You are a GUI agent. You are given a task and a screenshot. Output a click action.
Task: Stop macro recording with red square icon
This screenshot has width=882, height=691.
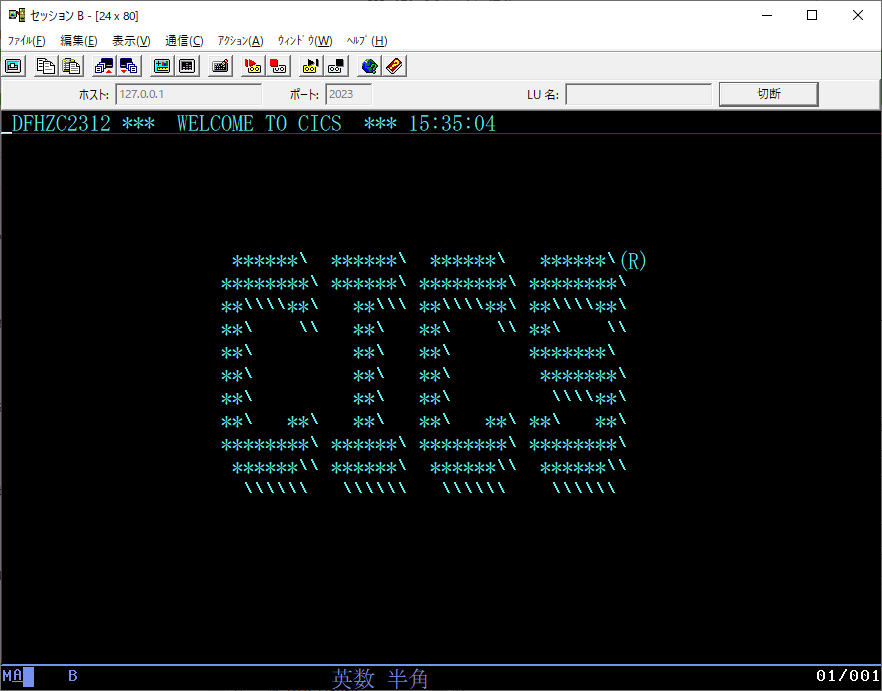click(278, 66)
